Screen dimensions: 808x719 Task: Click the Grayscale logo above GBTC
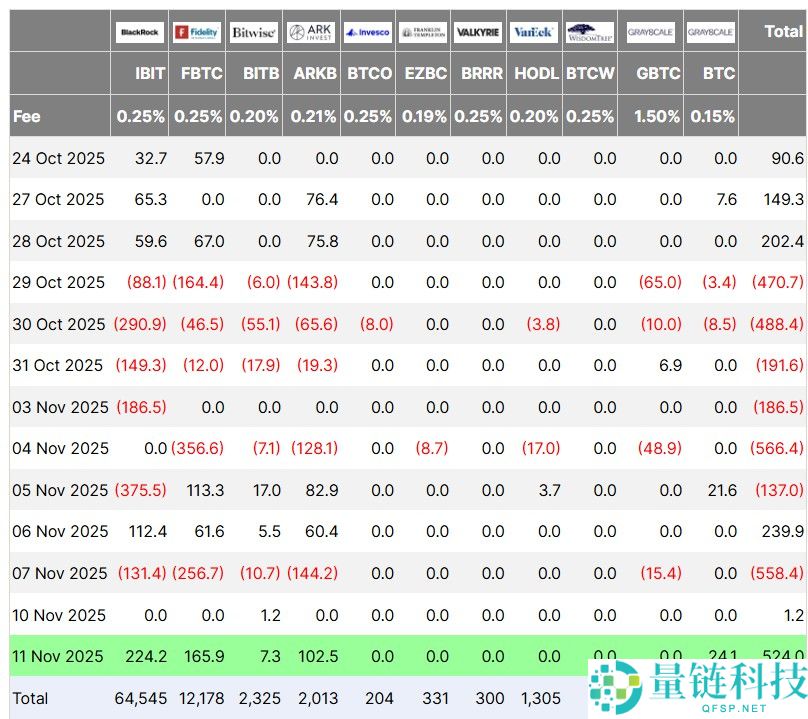(x=651, y=31)
